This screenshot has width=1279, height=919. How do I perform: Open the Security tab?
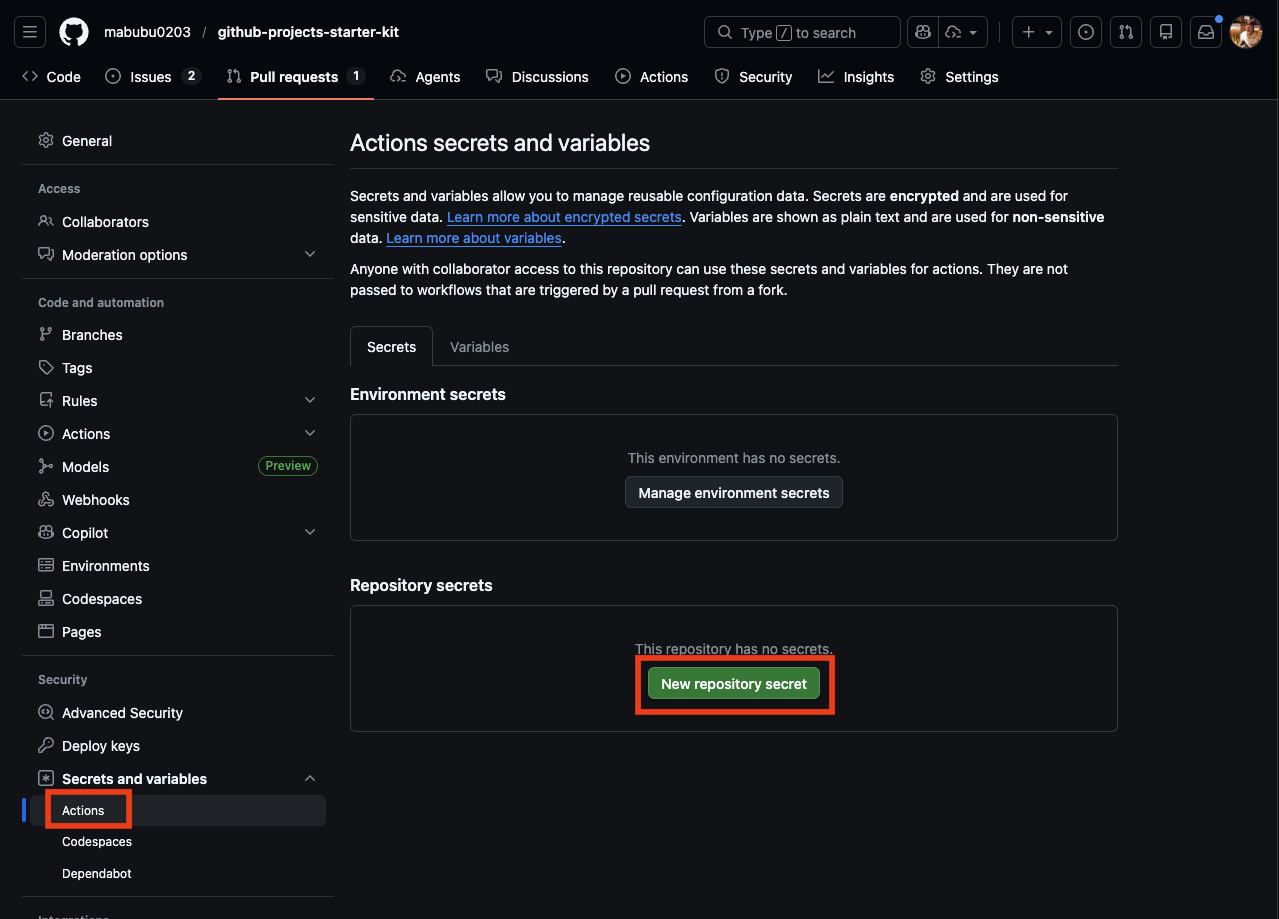[x=754, y=77]
